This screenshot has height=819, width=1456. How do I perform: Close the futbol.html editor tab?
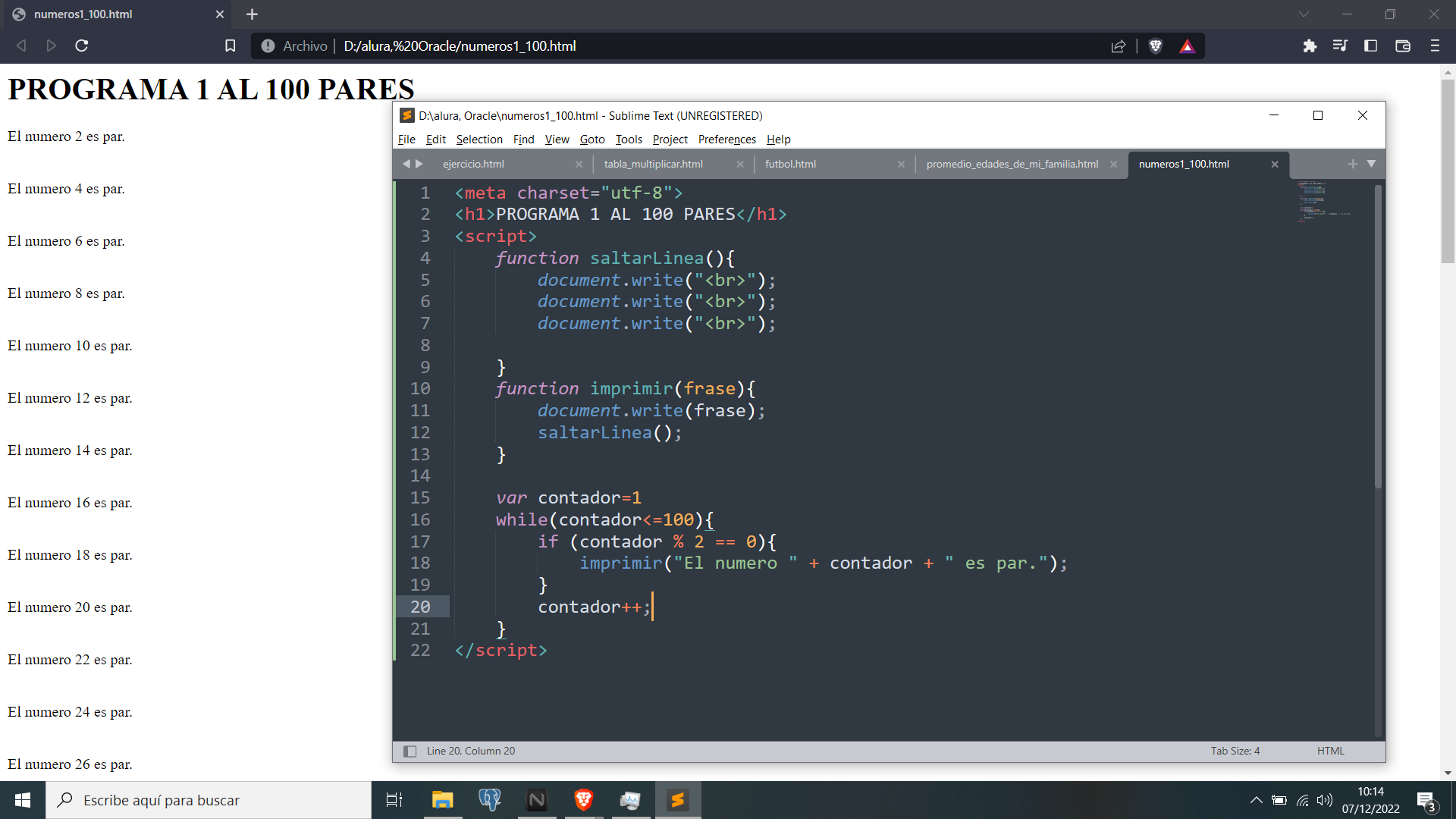pos(902,165)
